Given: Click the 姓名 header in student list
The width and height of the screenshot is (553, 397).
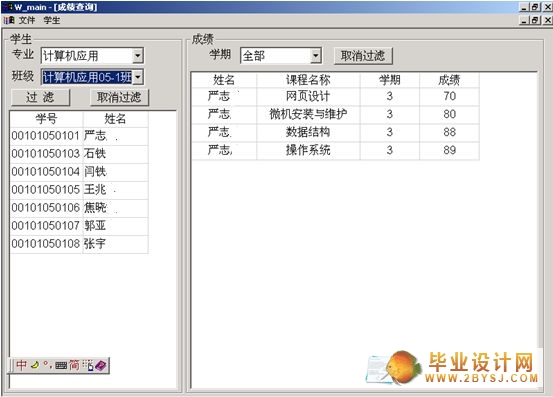Looking at the screenshot, I should [115, 119].
